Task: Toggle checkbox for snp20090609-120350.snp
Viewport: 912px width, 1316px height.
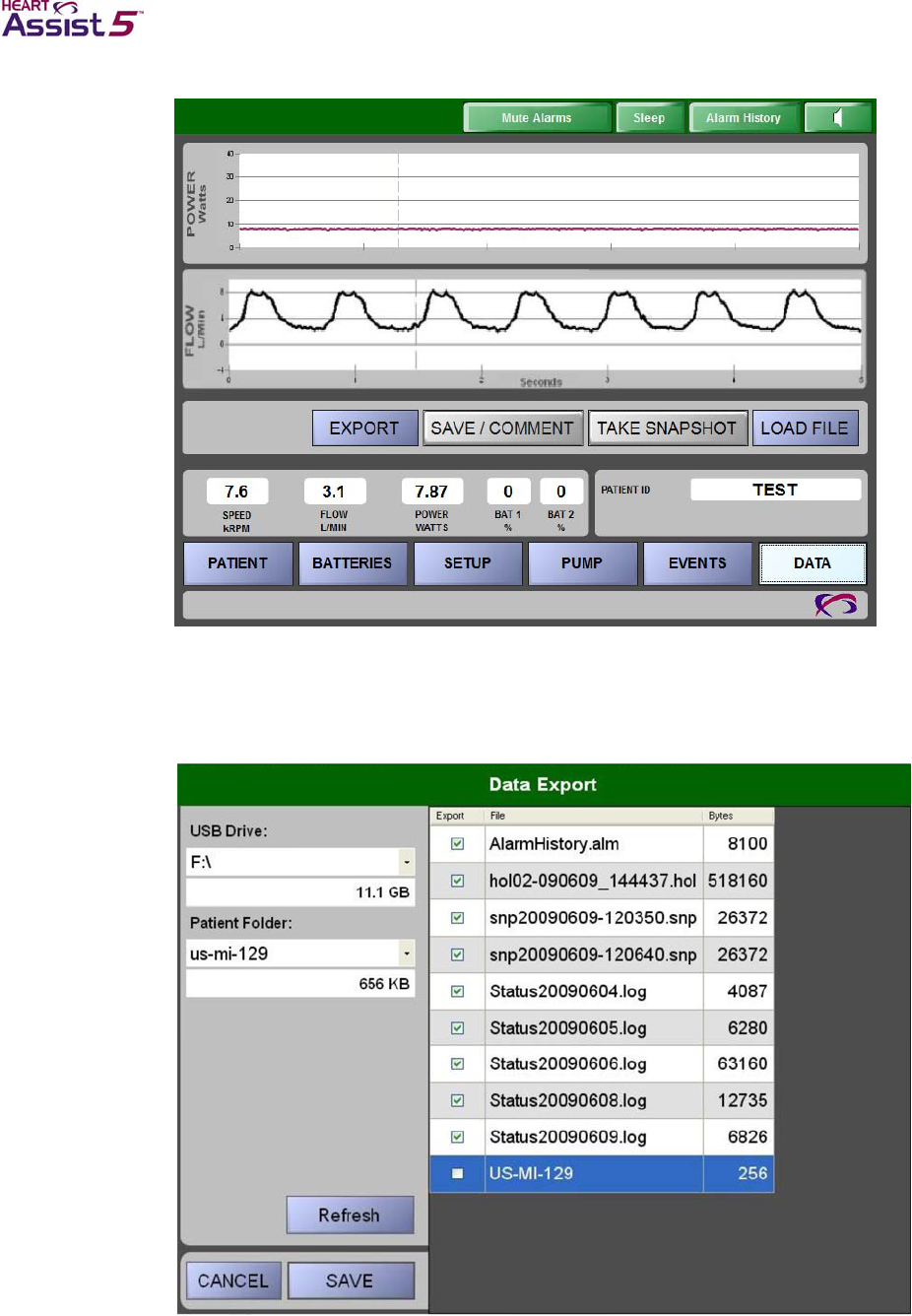Action: (457, 918)
